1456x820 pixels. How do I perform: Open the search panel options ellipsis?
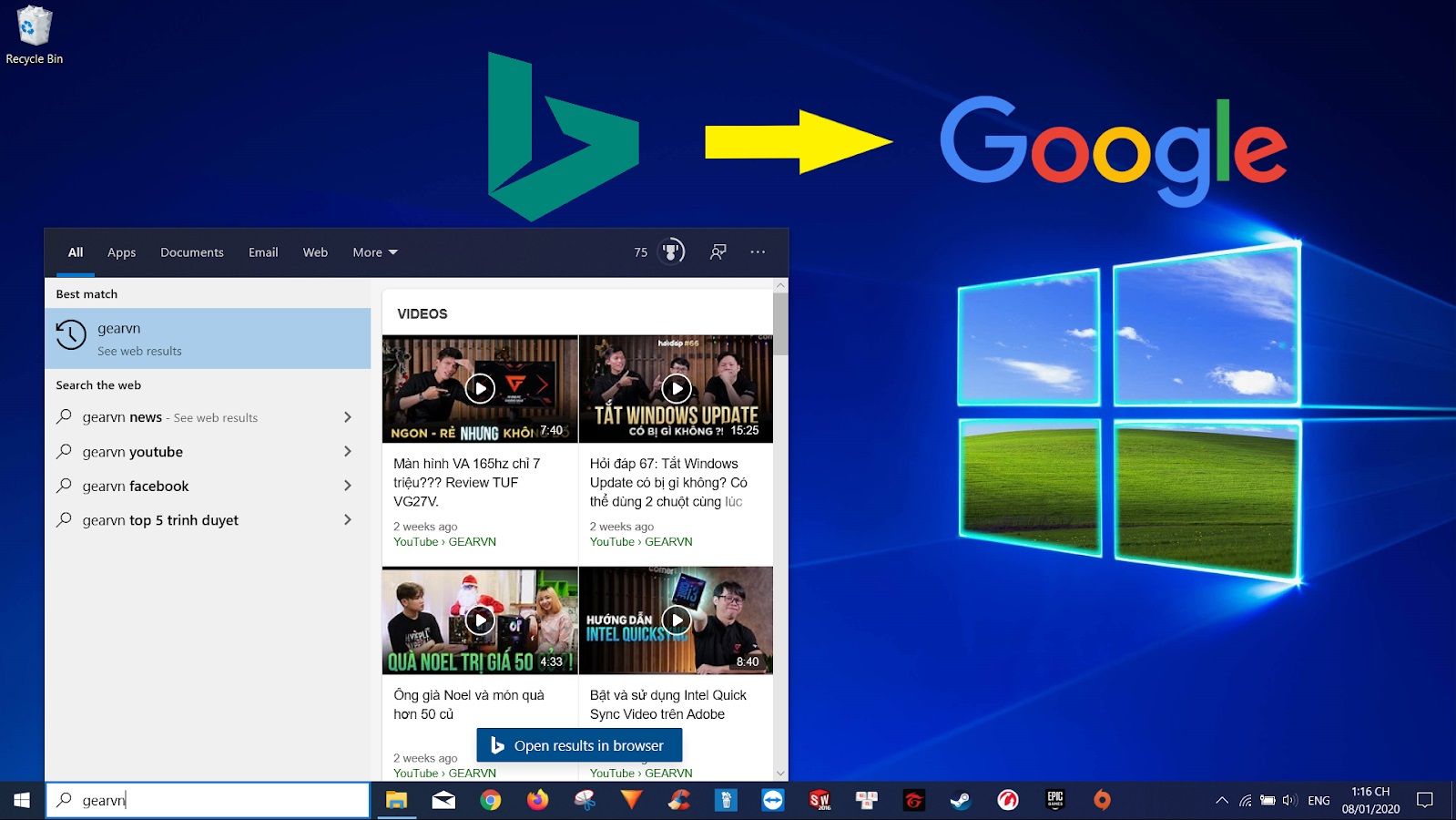[x=758, y=251]
